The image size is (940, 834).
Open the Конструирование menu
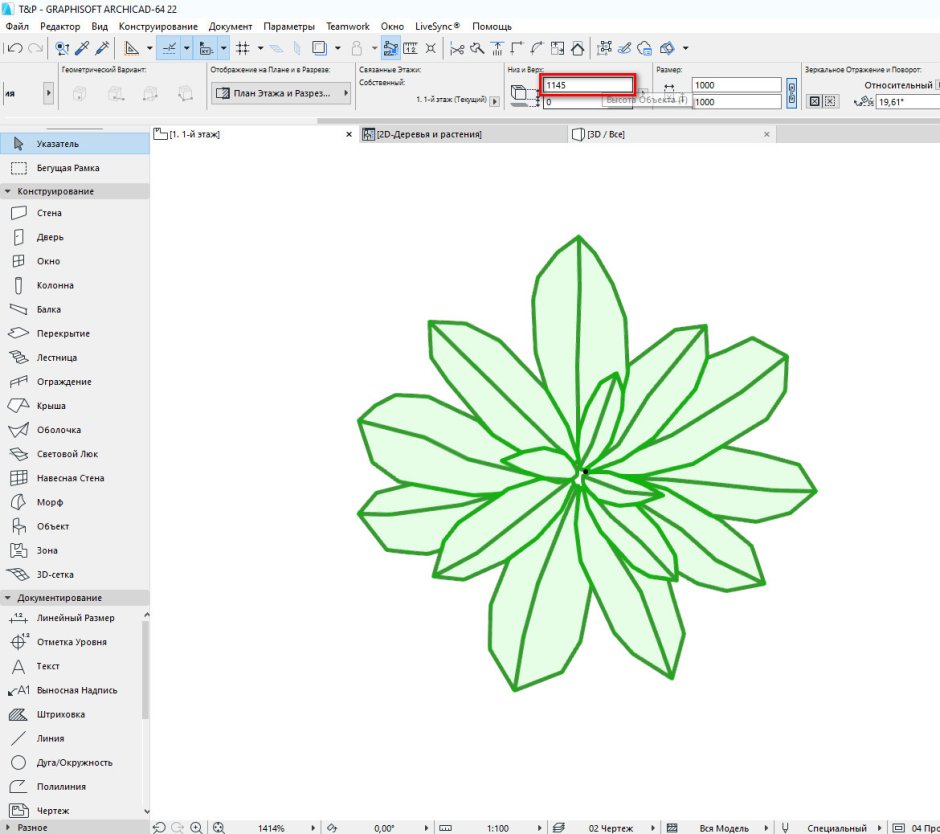tap(158, 26)
